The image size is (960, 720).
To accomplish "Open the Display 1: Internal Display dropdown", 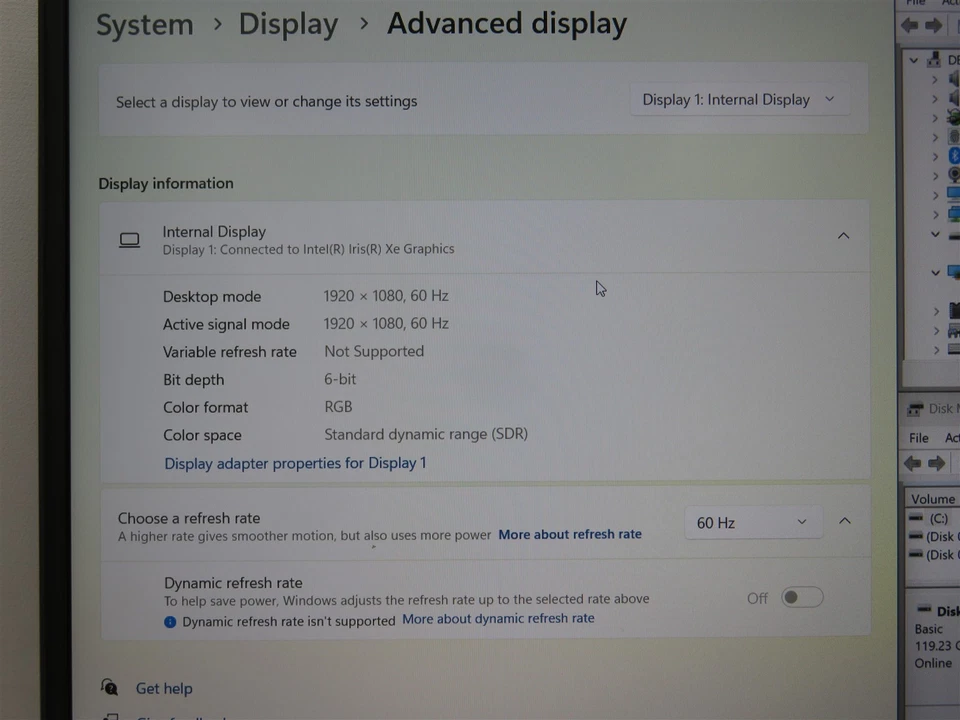I will [x=740, y=99].
